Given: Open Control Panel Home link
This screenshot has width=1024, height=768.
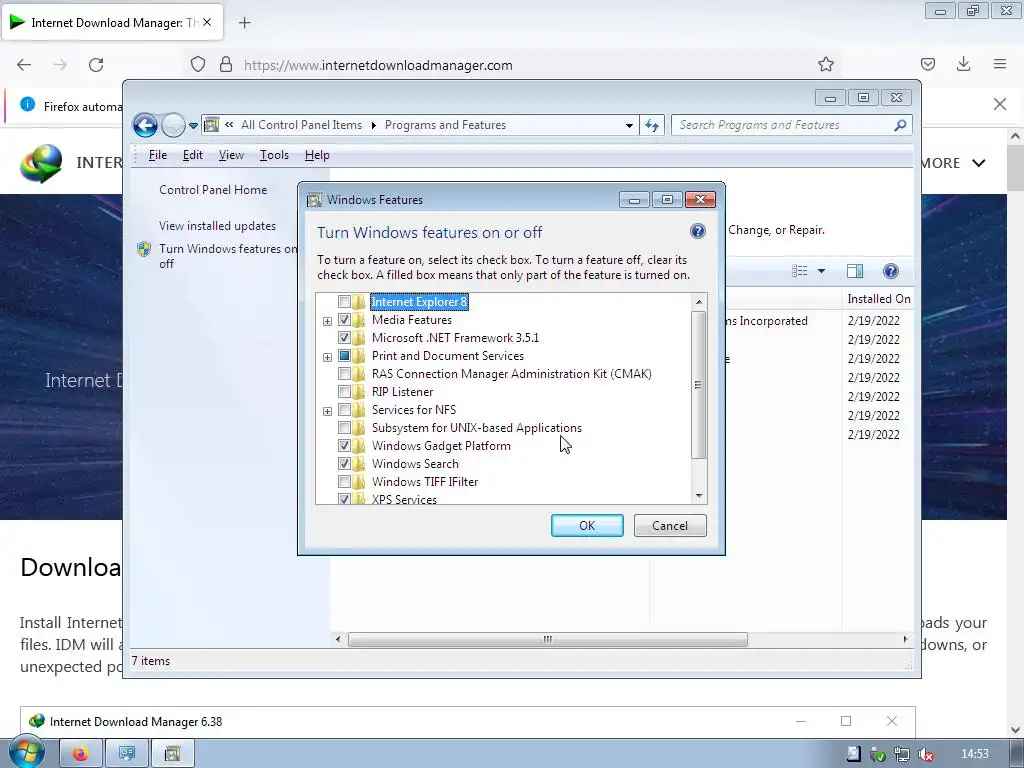Looking at the screenshot, I should [213, 190].
